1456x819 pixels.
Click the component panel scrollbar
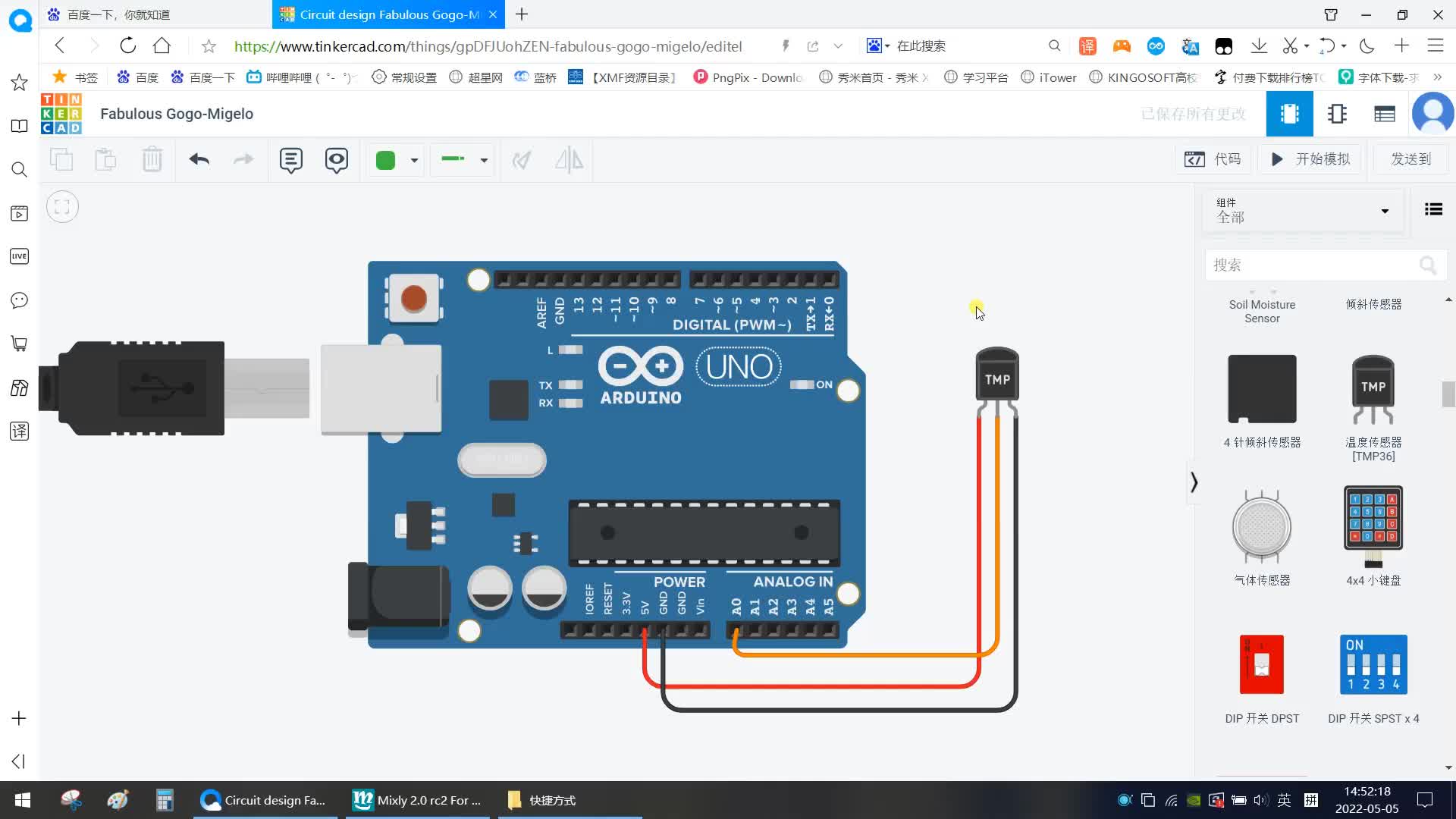click(x=1448, y=394)
